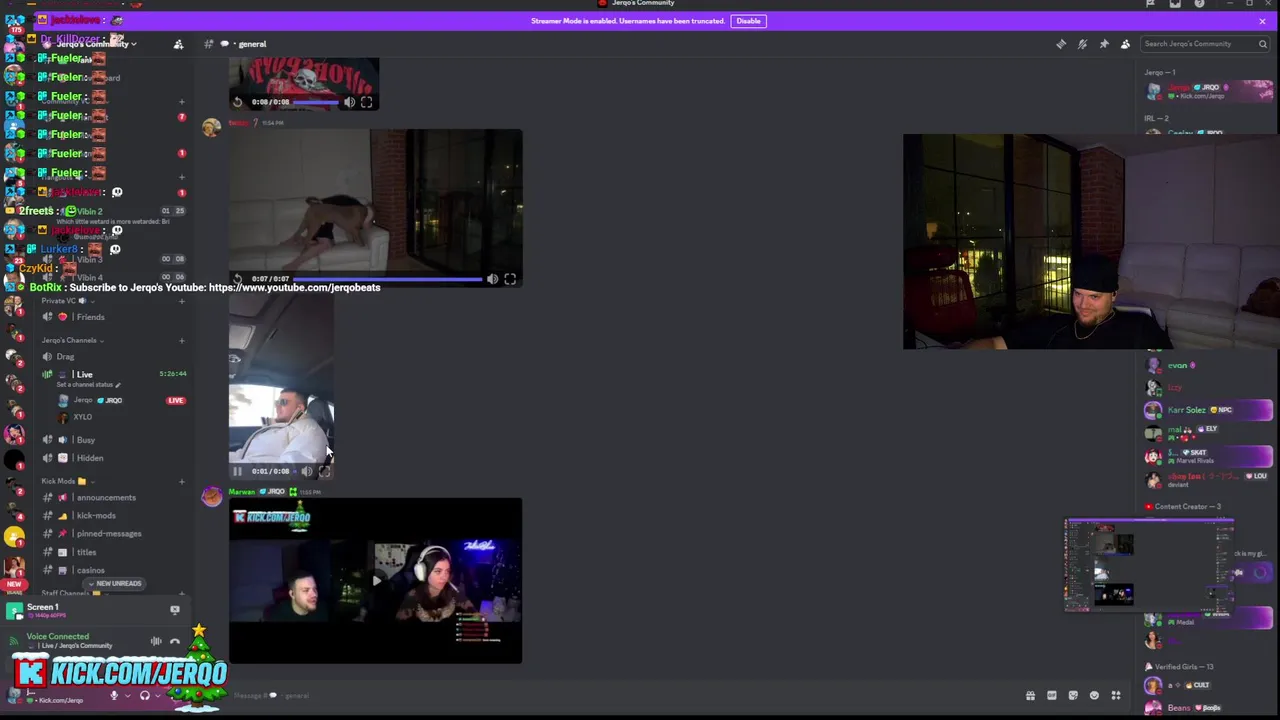Open the emoji picker in message bar
The height and width of the screenshot is (720, 1280).
coord(1094,696)
